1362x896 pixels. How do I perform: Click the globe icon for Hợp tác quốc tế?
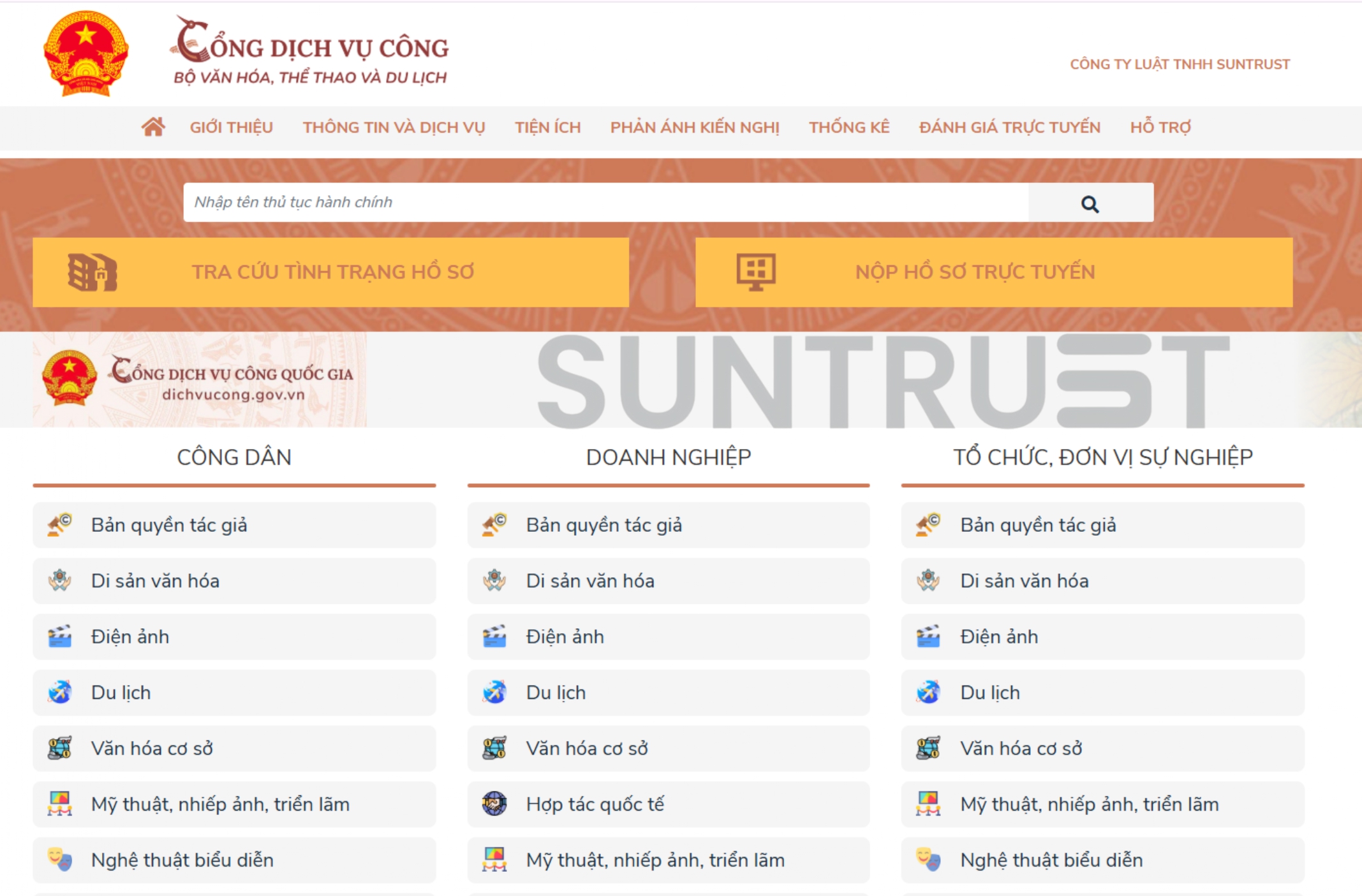point(494,804)
